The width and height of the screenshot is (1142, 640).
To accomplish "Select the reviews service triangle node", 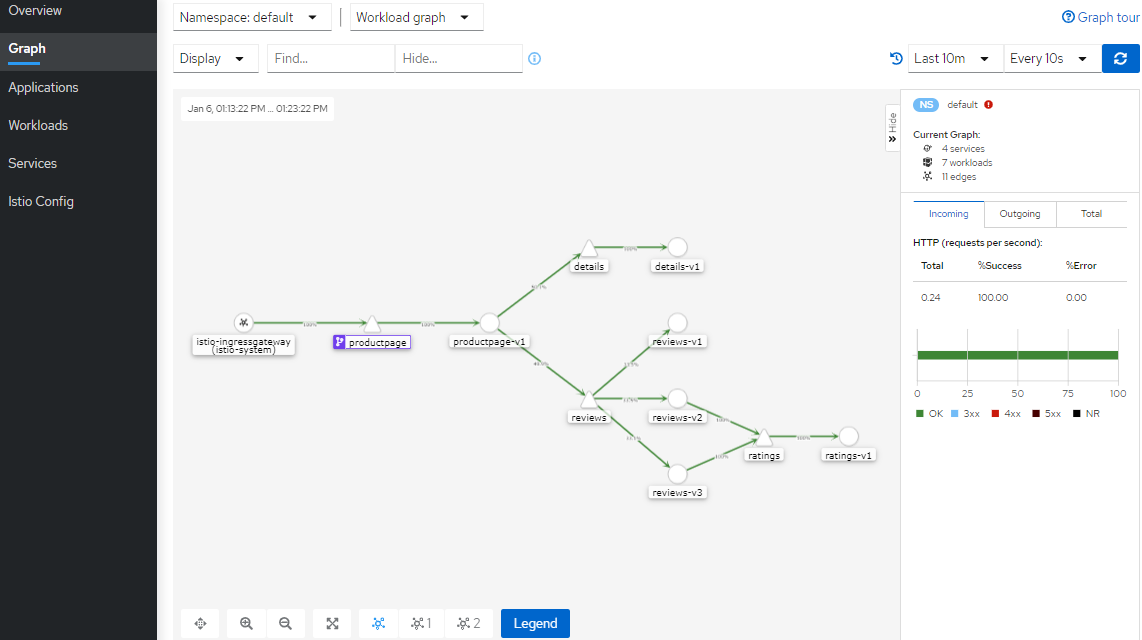I will (x=588, y=400).
